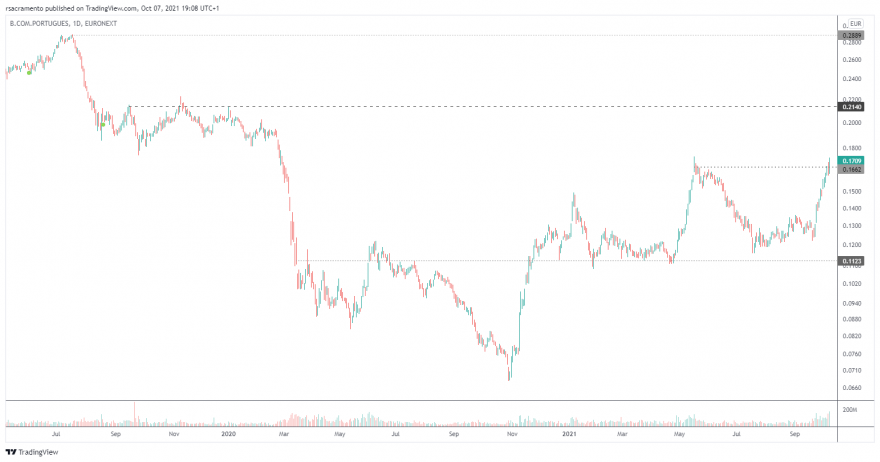880x462 pixels.
Task: Click the Mar label before May 2020
Action: coord(284,434)
